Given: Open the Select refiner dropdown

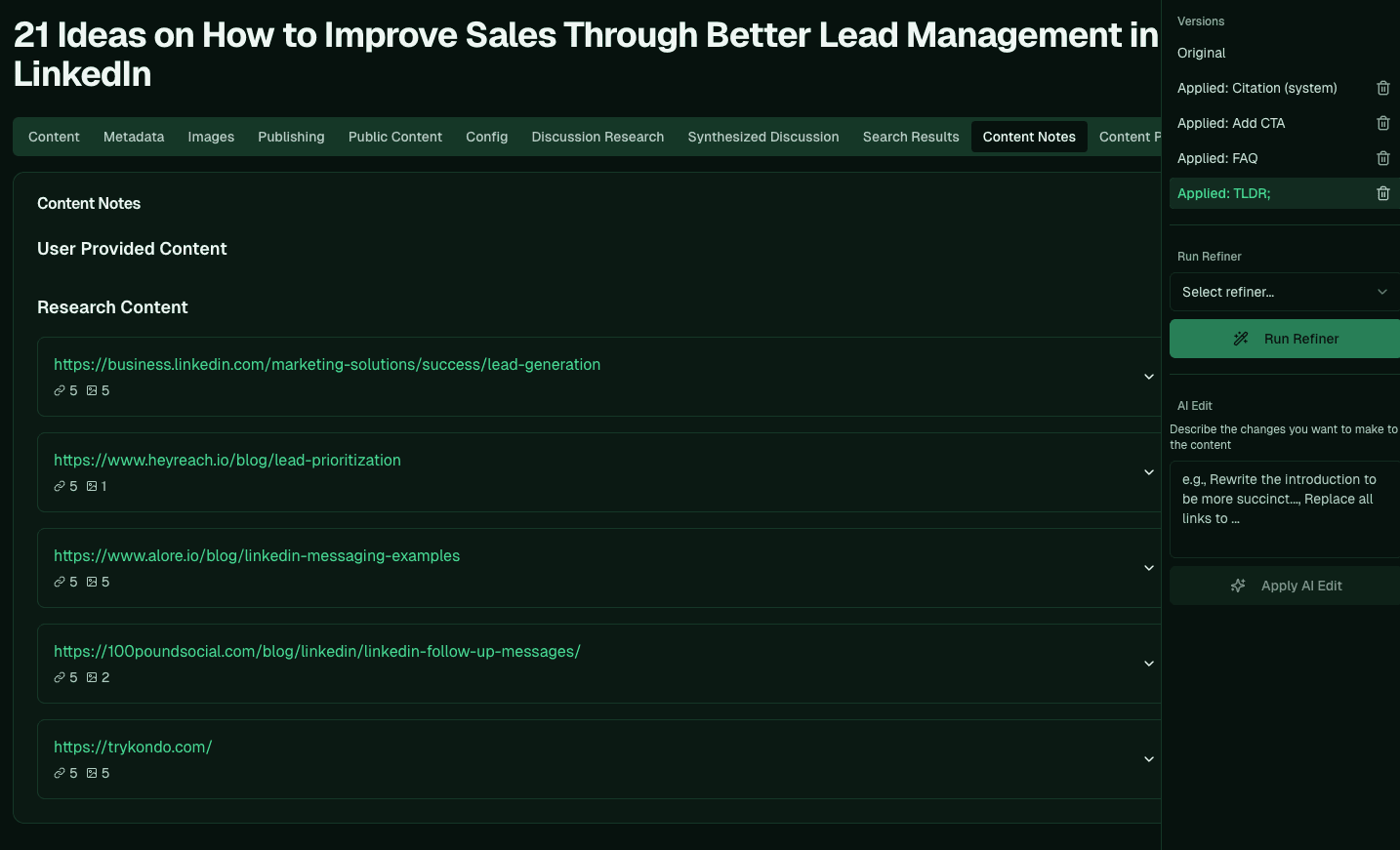Looking at the screenshot, I should click(x=1285, y=292).
